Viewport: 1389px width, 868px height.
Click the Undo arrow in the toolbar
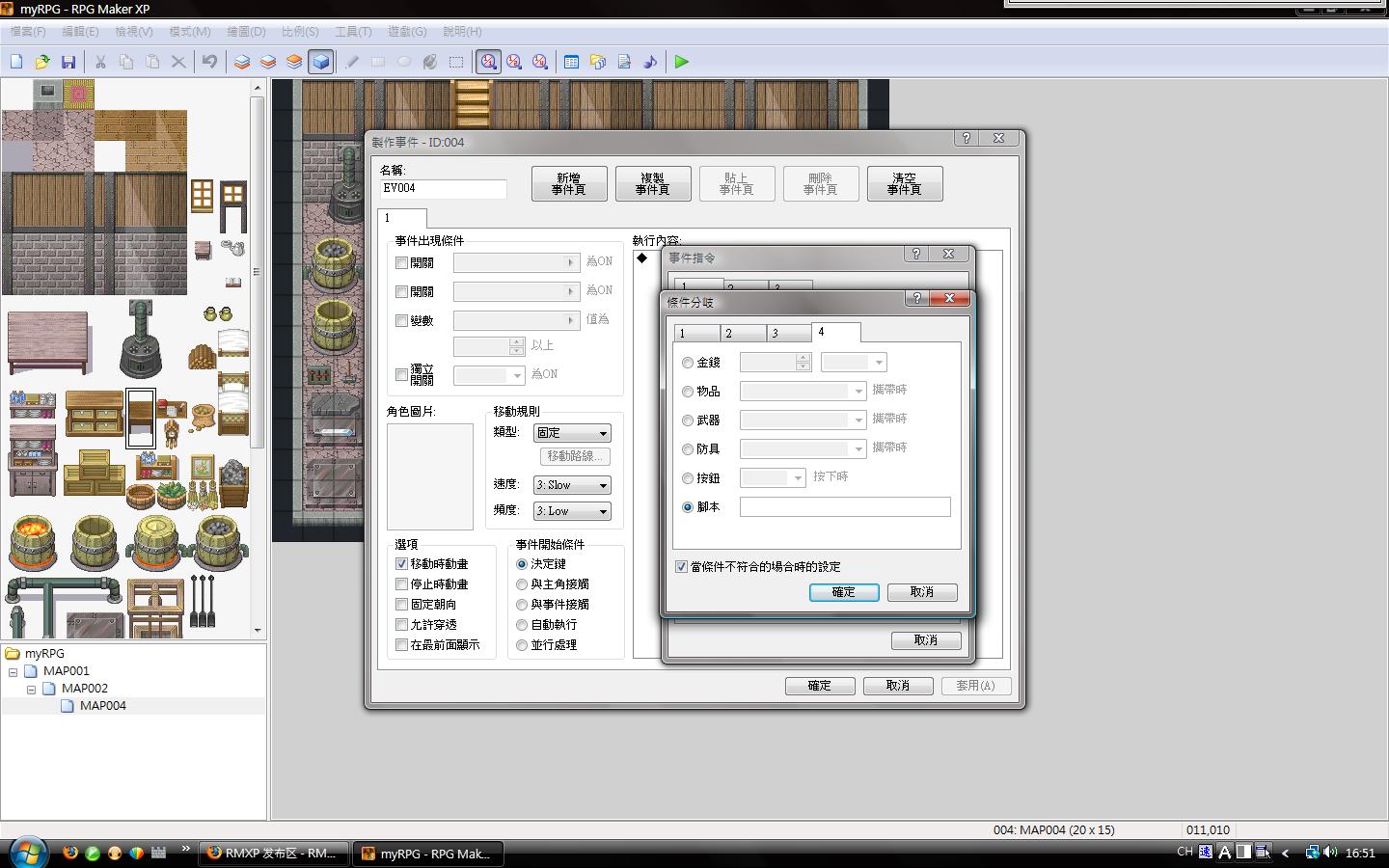(x=209, y=62)
